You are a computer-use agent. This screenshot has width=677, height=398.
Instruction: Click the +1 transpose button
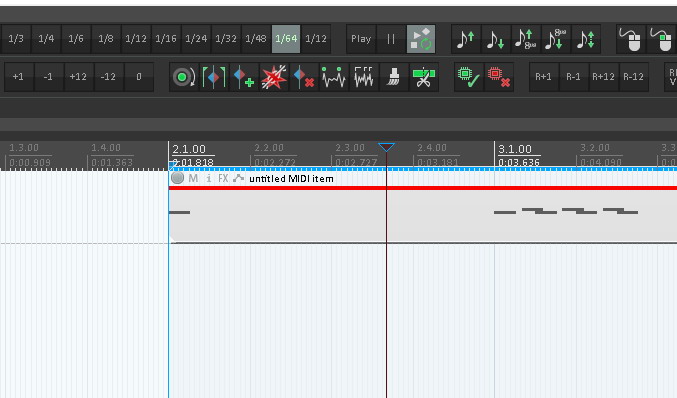19,77
